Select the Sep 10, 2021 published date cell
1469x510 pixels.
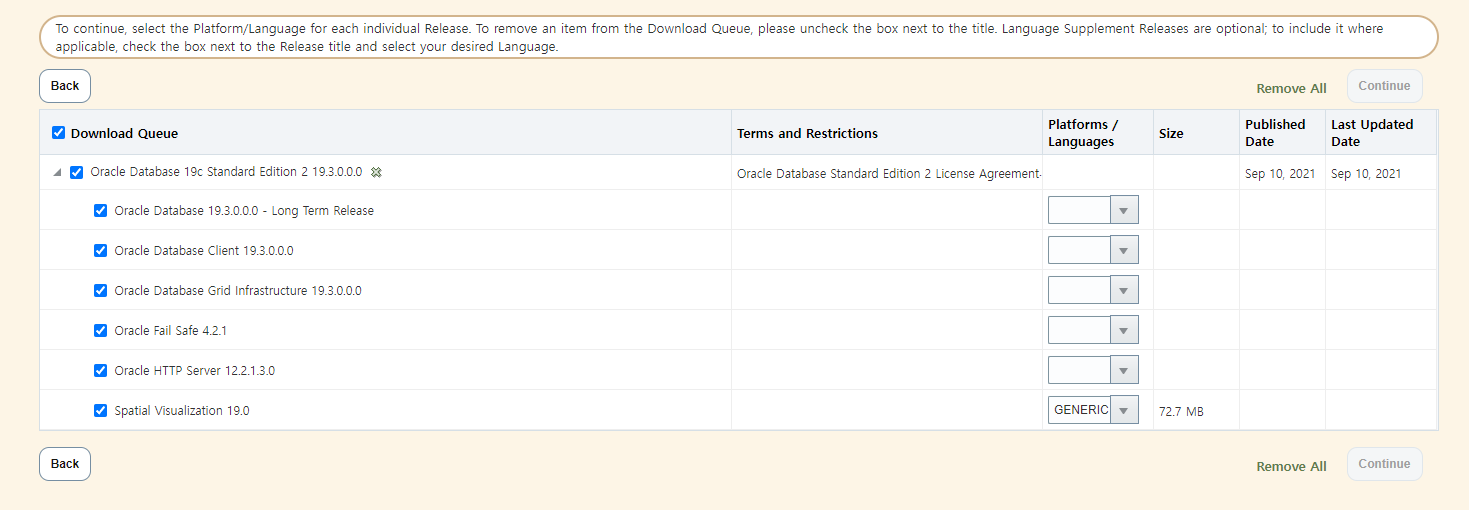(1280, 173)
